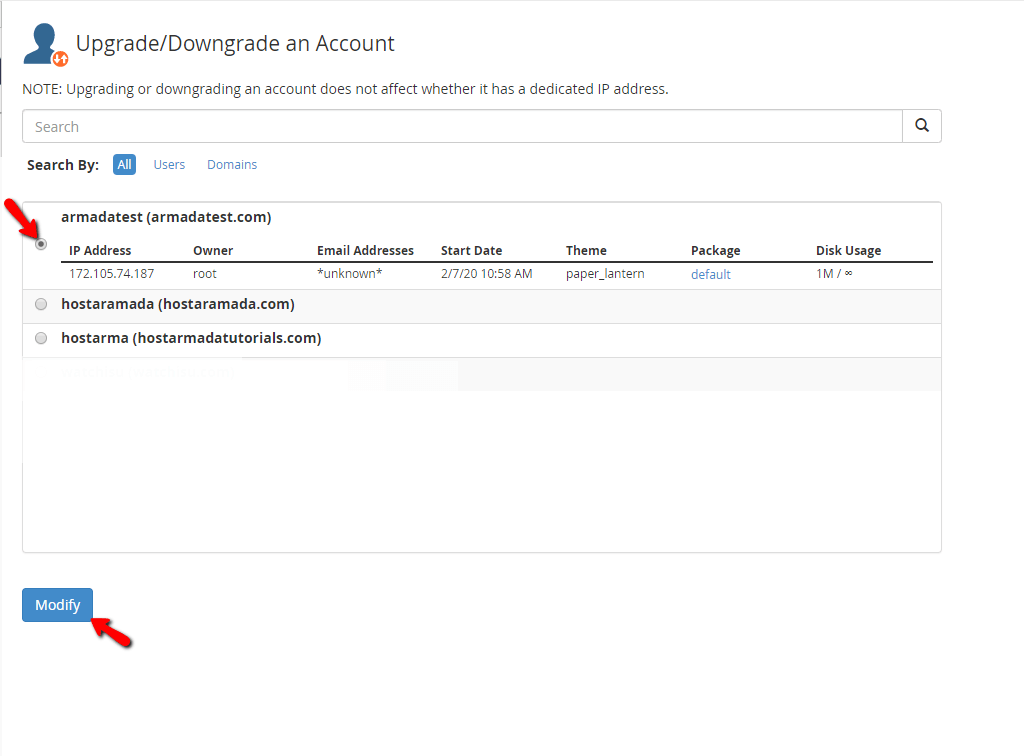1024x756 pixels.
Task: Click the Start Date column header
Action: (470, 250)
